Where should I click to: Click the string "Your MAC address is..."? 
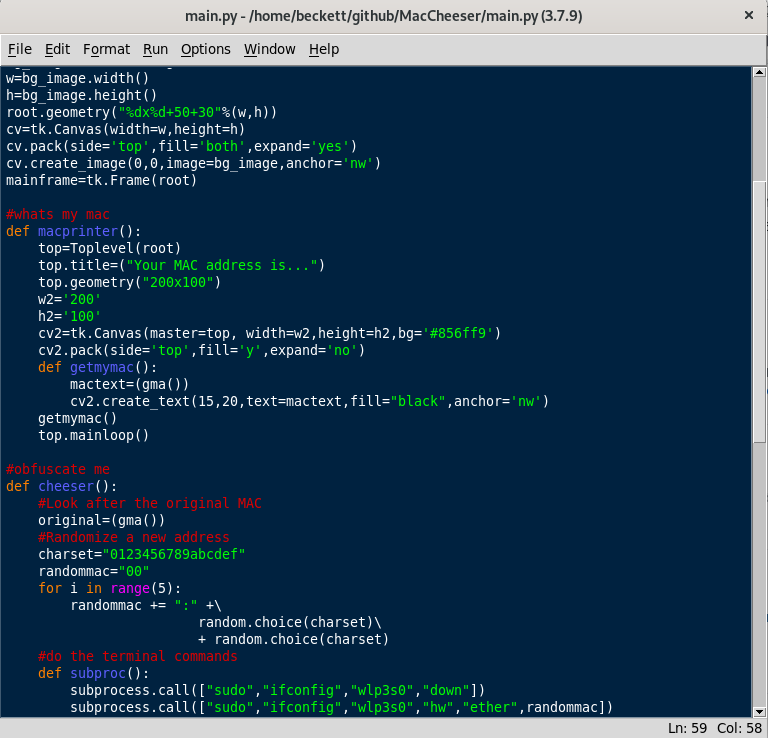click(x=221, y=266)
